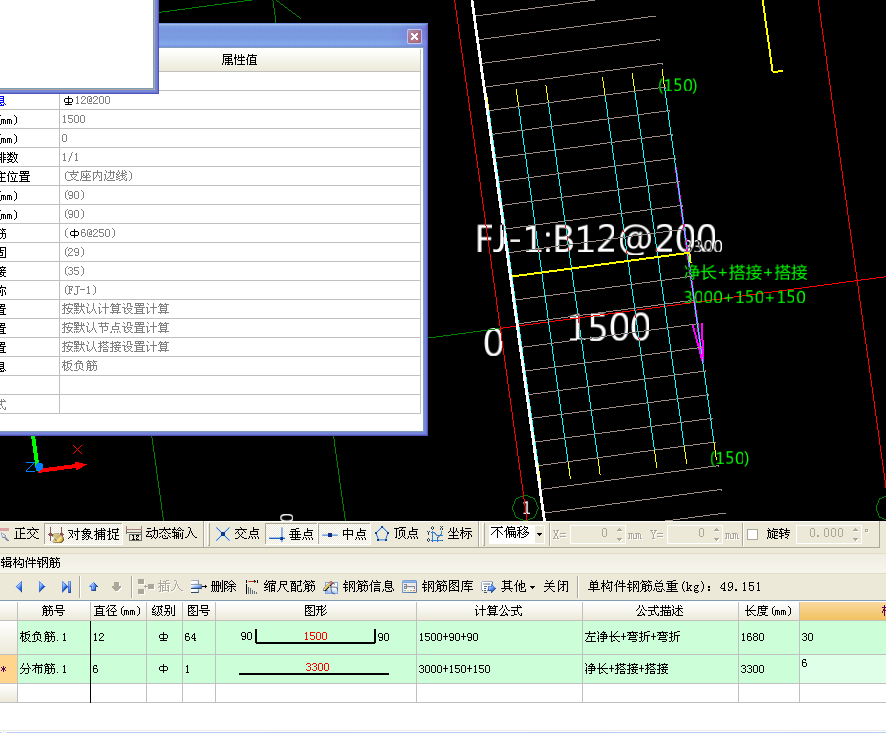The height and width of the screenshot is (733, 886).
Task: Increase the rotation angle stepper
Action: (x=855, y=530)
